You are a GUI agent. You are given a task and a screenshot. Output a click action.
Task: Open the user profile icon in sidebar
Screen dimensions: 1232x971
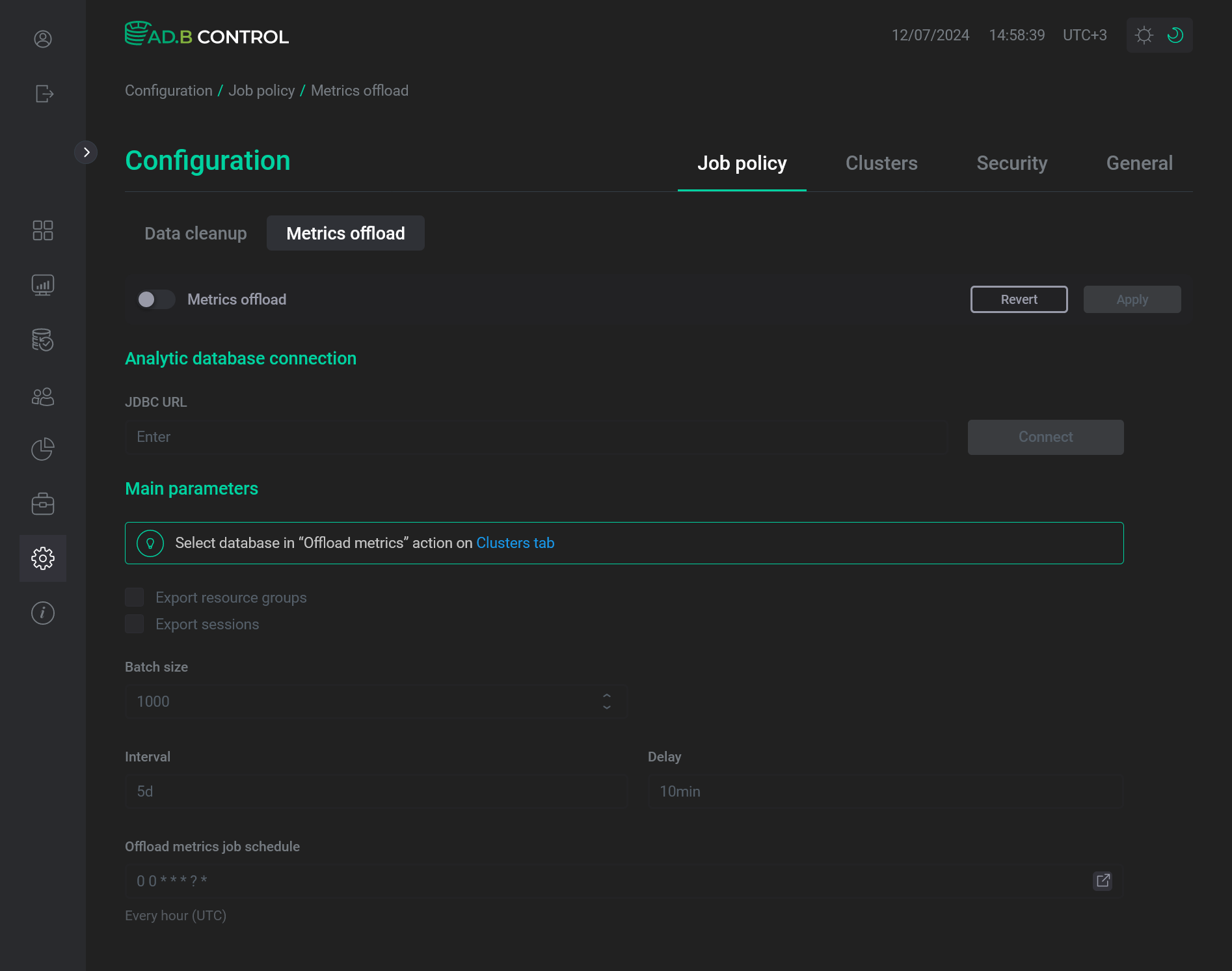point(43,39)
